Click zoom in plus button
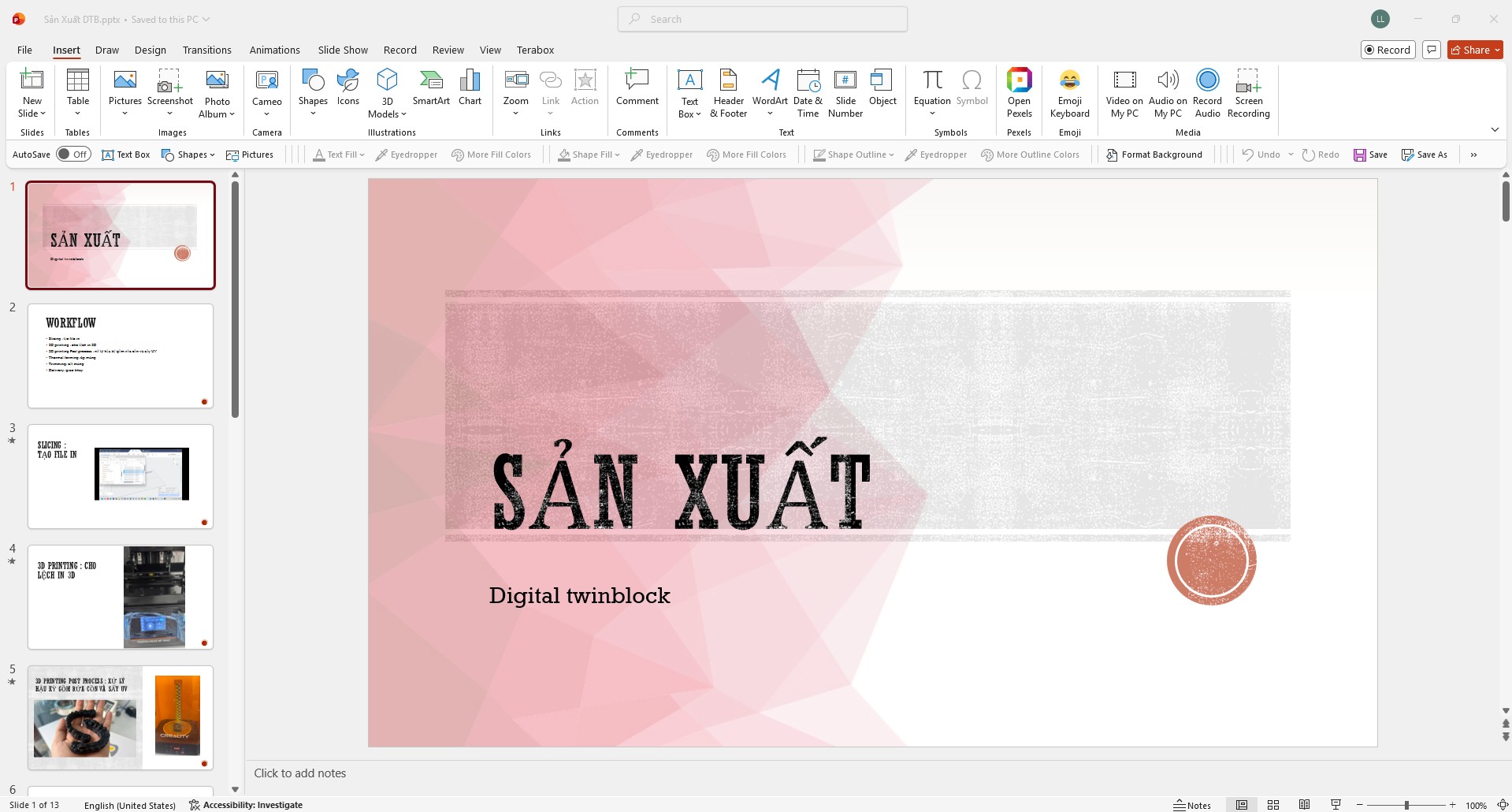Screen dimensions: 1512x812 [1452, 805]
